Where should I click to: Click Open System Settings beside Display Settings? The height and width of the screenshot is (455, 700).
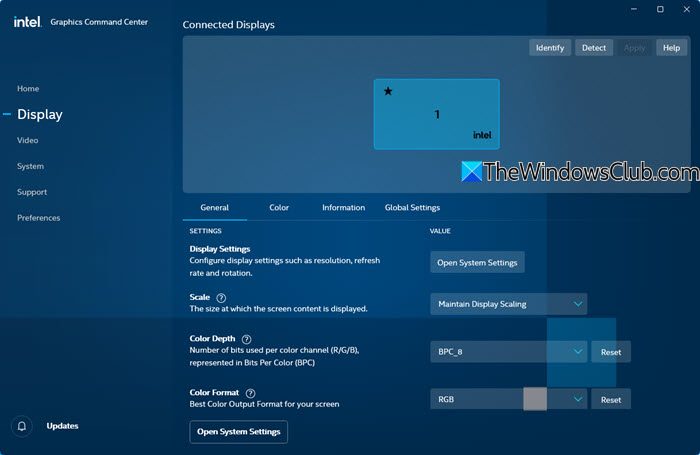tap(477, 263)
